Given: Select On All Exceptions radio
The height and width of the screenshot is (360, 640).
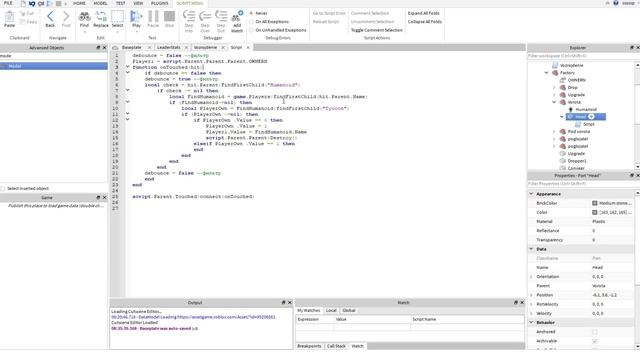Looking at the screenshot, I should pos(251,22).
